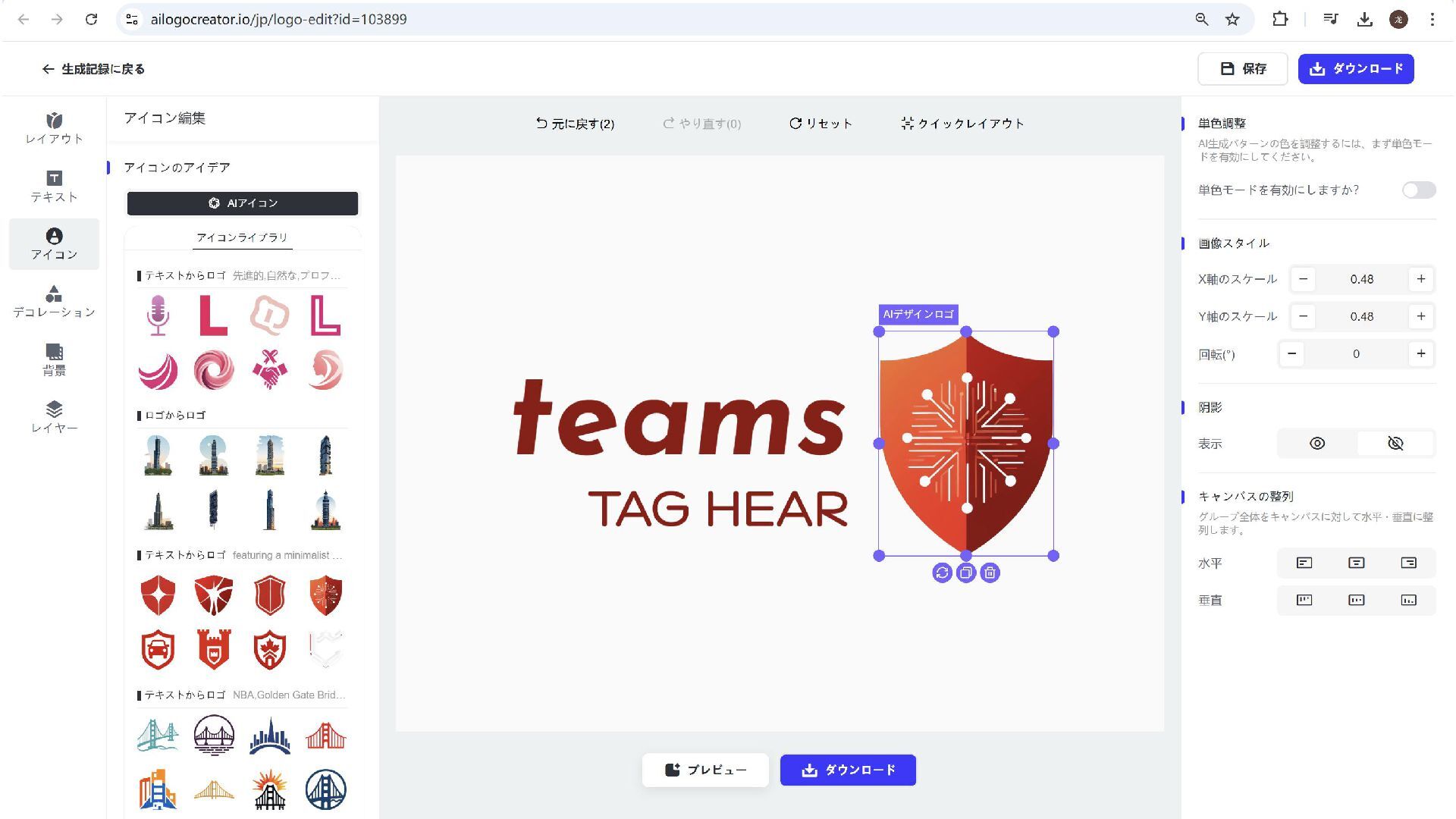Go back via 生成記録に戻る link
This screenshot has width=1456, height=819.
93,69
